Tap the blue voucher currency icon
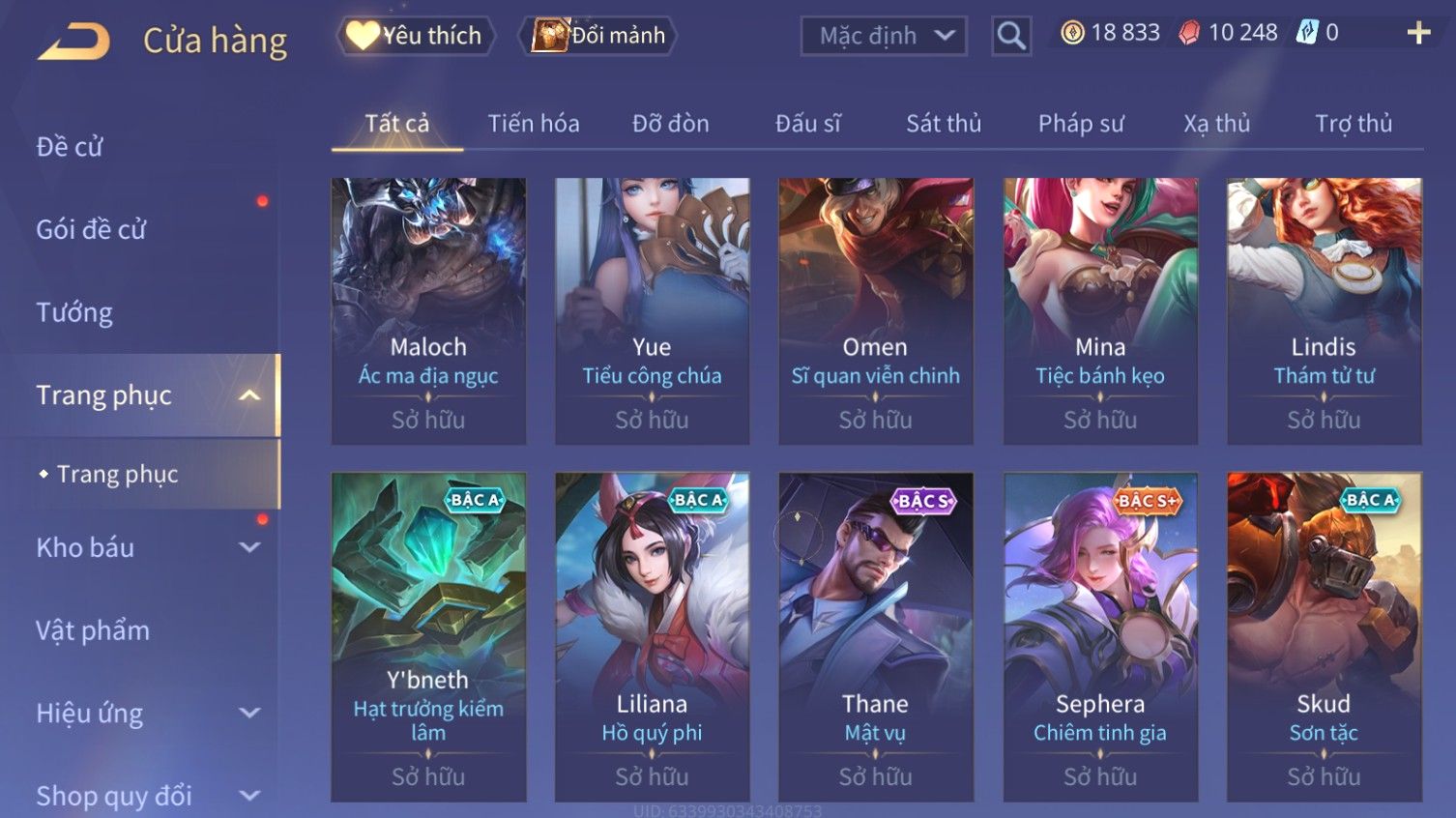Viewport: 1456px width, 818px height. (x=1307, y=33)
